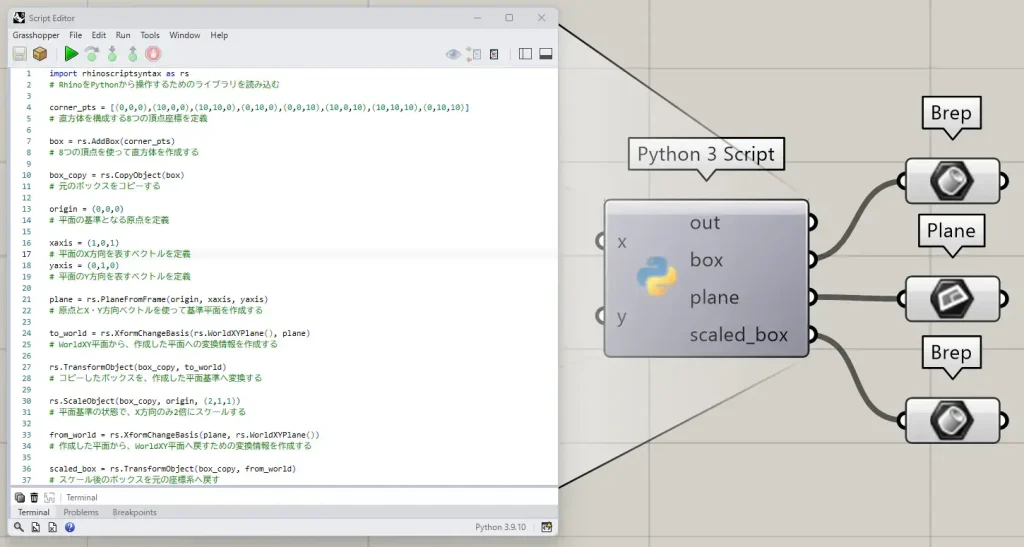Open the Tools menu
The height and width of the screenshot is (547, 1024).
point(150,35)
